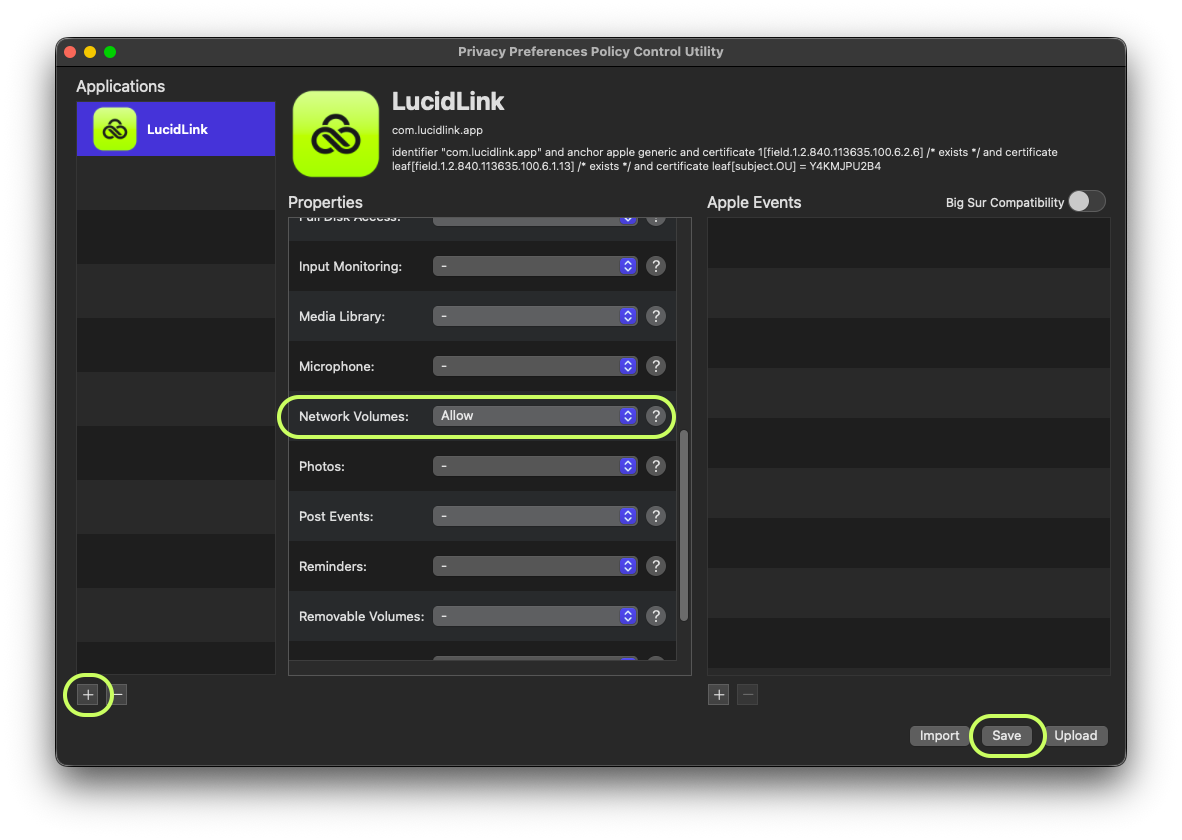Open the Network Volumes Allow dropdown

click(535, 416)
